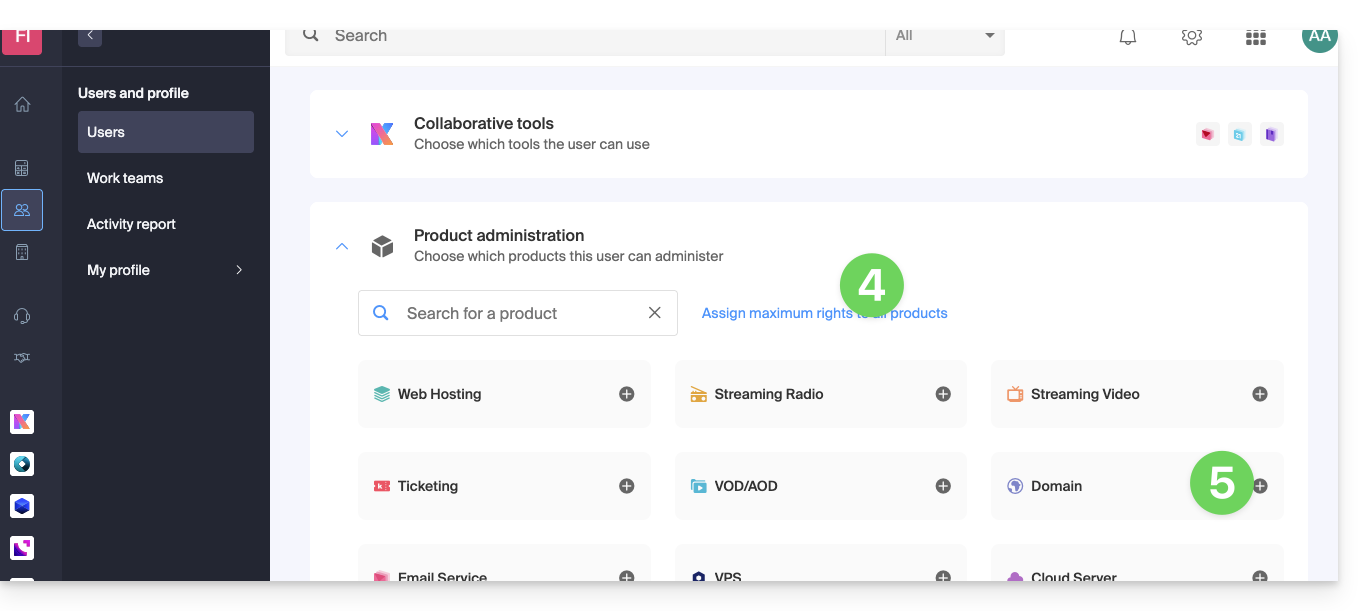This screenshot has height=611, width=1368.
Task: Open the notifications bell
Action: coord(1128,37)
